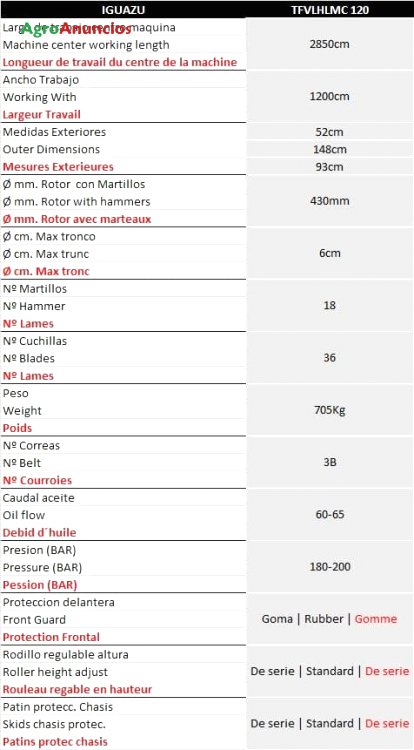The height and width of the screenshot is (750, 414).
Task: Select the Roller height adjust label
Action: point(55,672)
